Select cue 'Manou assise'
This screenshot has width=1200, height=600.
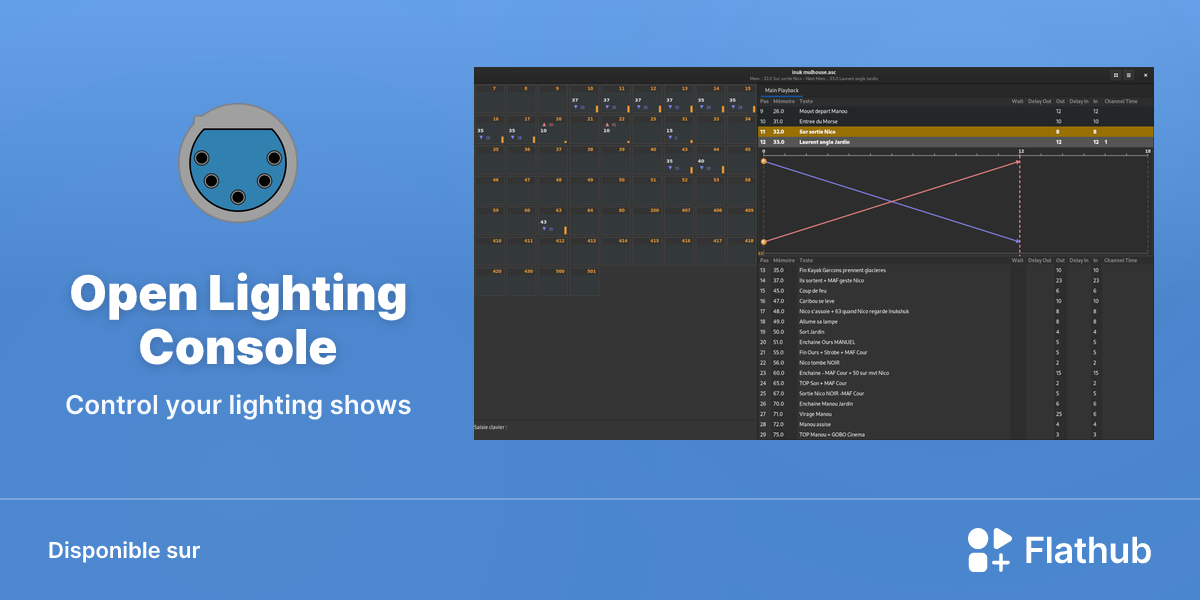(955, 424)
